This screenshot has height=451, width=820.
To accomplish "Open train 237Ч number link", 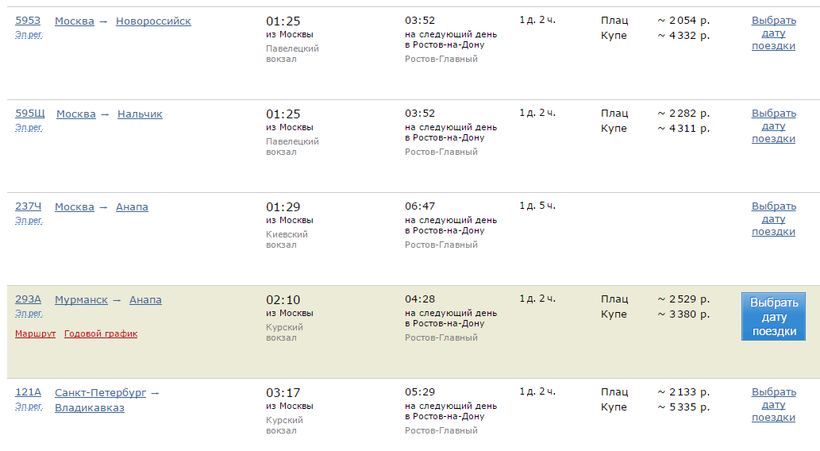I will (x=28, y=207).
